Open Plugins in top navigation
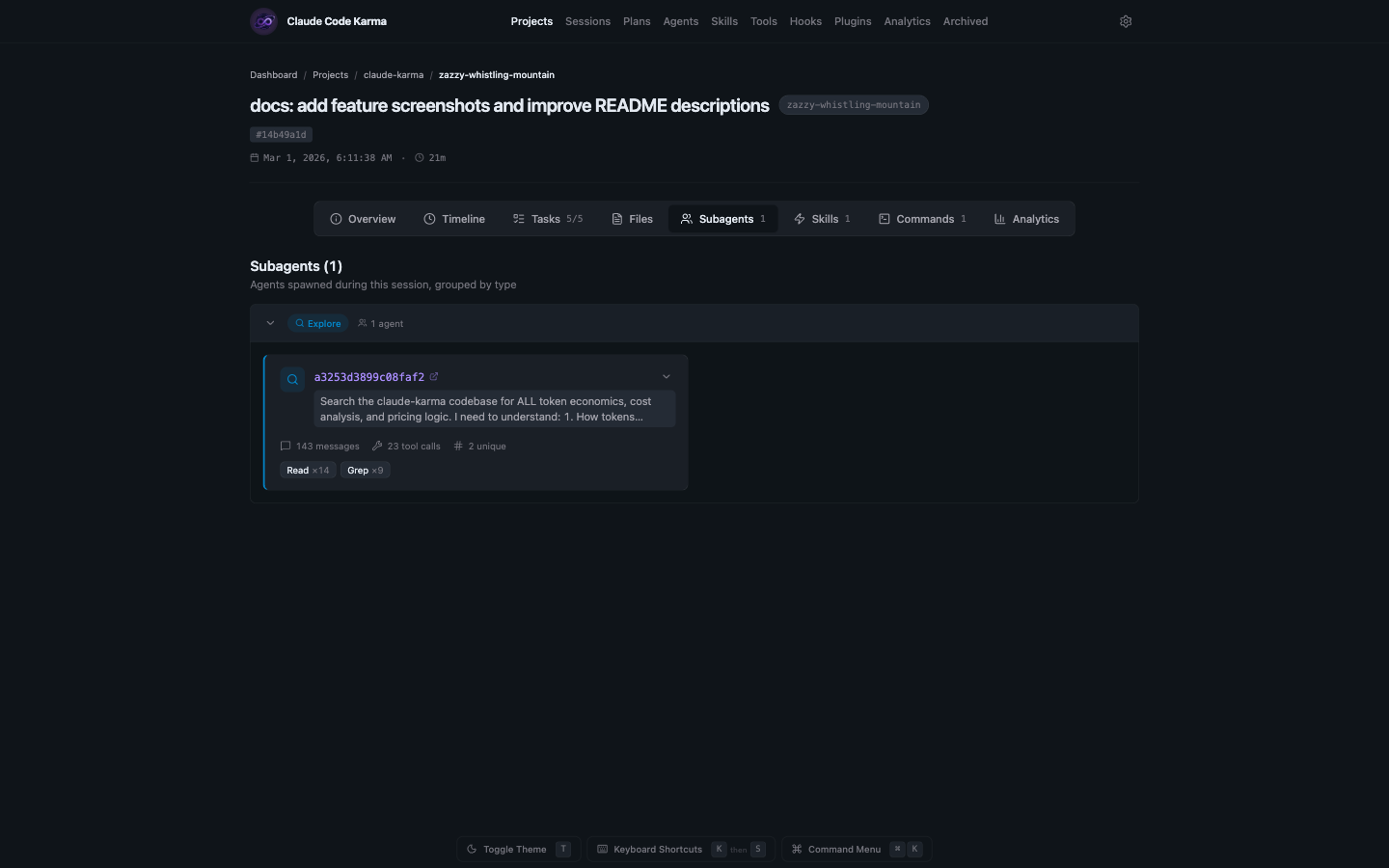Screen dimensions: 1389x868 (853, 21)
